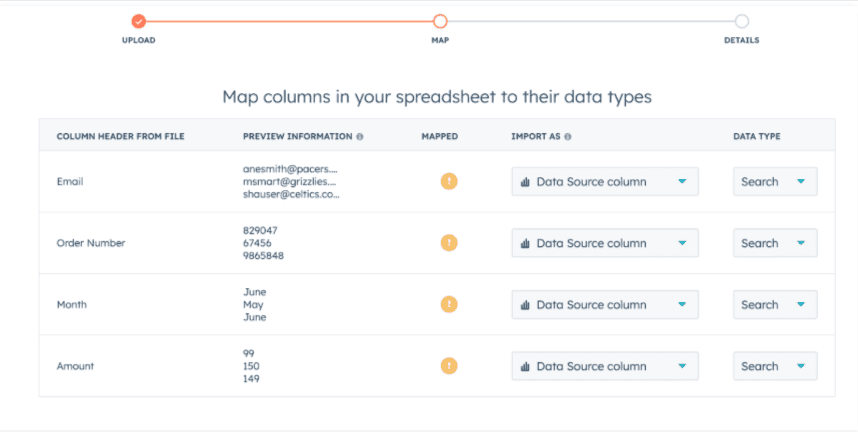Click the Column Header From File heading
Viewport: 858px width, 432px height.
pos(120,136)
